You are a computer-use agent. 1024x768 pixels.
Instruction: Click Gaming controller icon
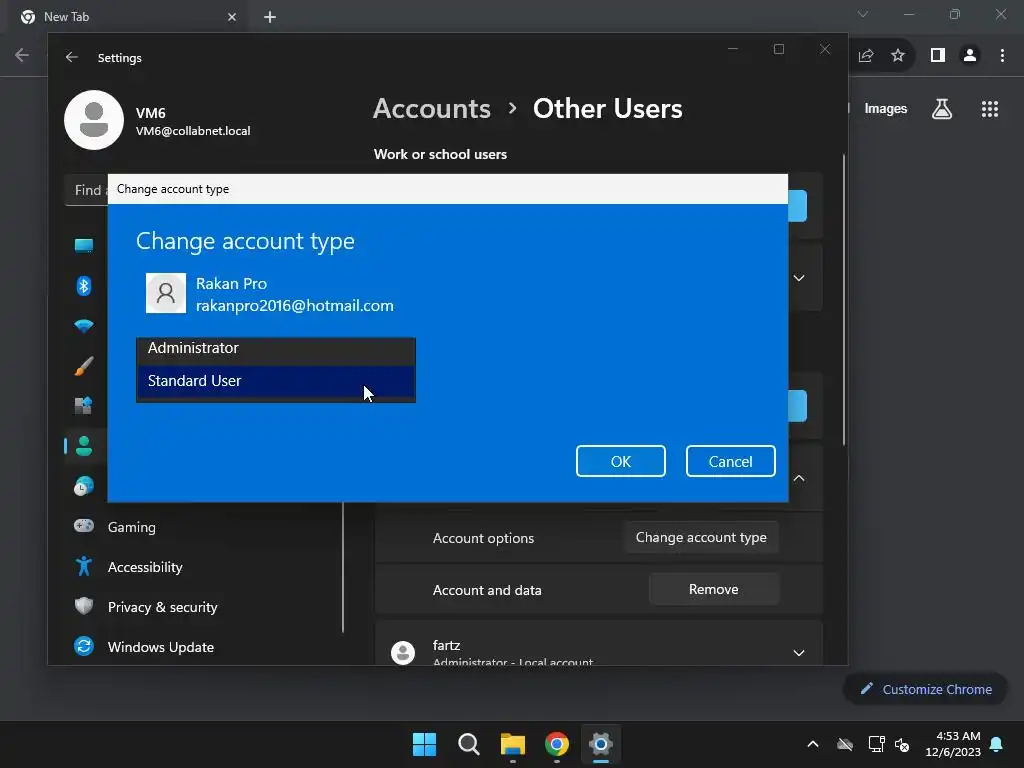(84, 526)
